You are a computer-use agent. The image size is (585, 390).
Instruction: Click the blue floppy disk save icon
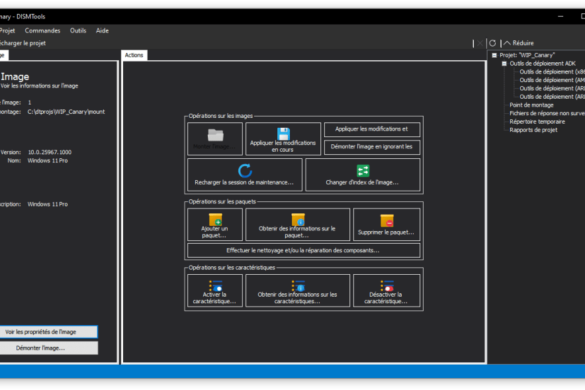pyautogui.click(x=283, y=134)
